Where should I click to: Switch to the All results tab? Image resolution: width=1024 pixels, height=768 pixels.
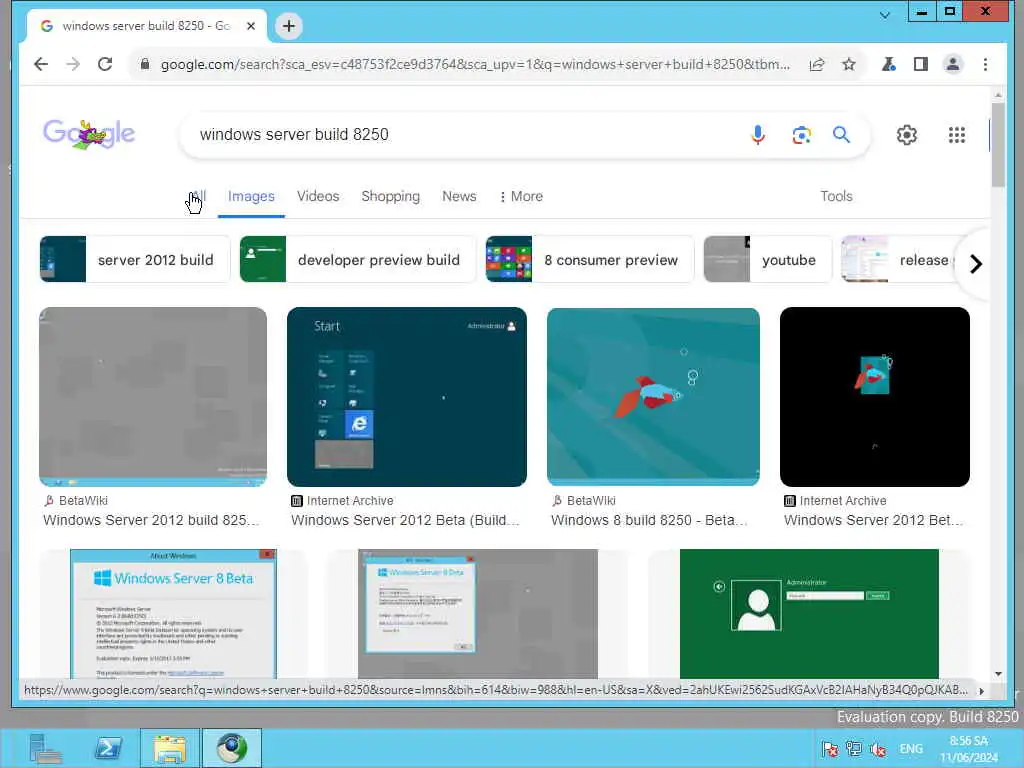pyautogui.click(x=199, y=196)
